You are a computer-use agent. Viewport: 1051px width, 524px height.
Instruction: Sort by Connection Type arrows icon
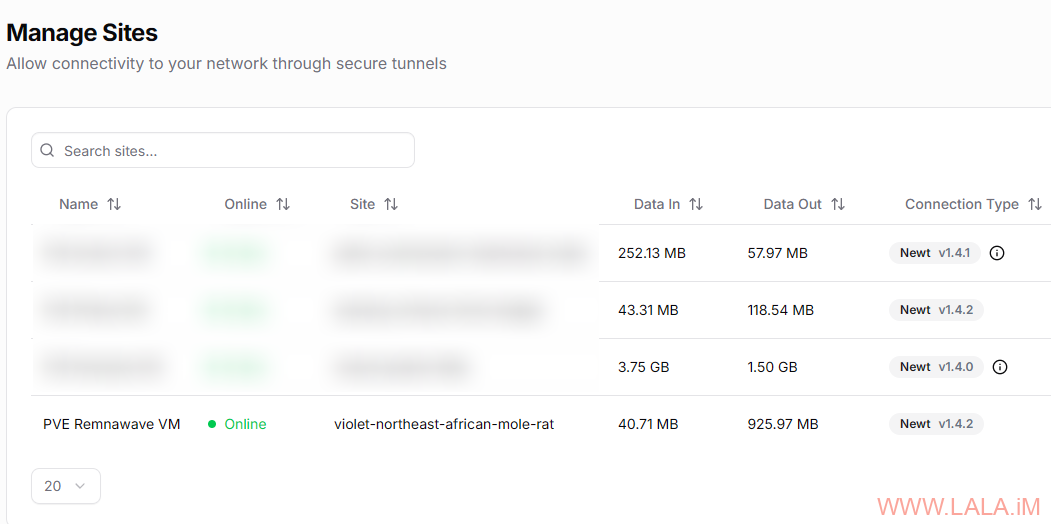pyautogui.click(x=1035, y=204)
